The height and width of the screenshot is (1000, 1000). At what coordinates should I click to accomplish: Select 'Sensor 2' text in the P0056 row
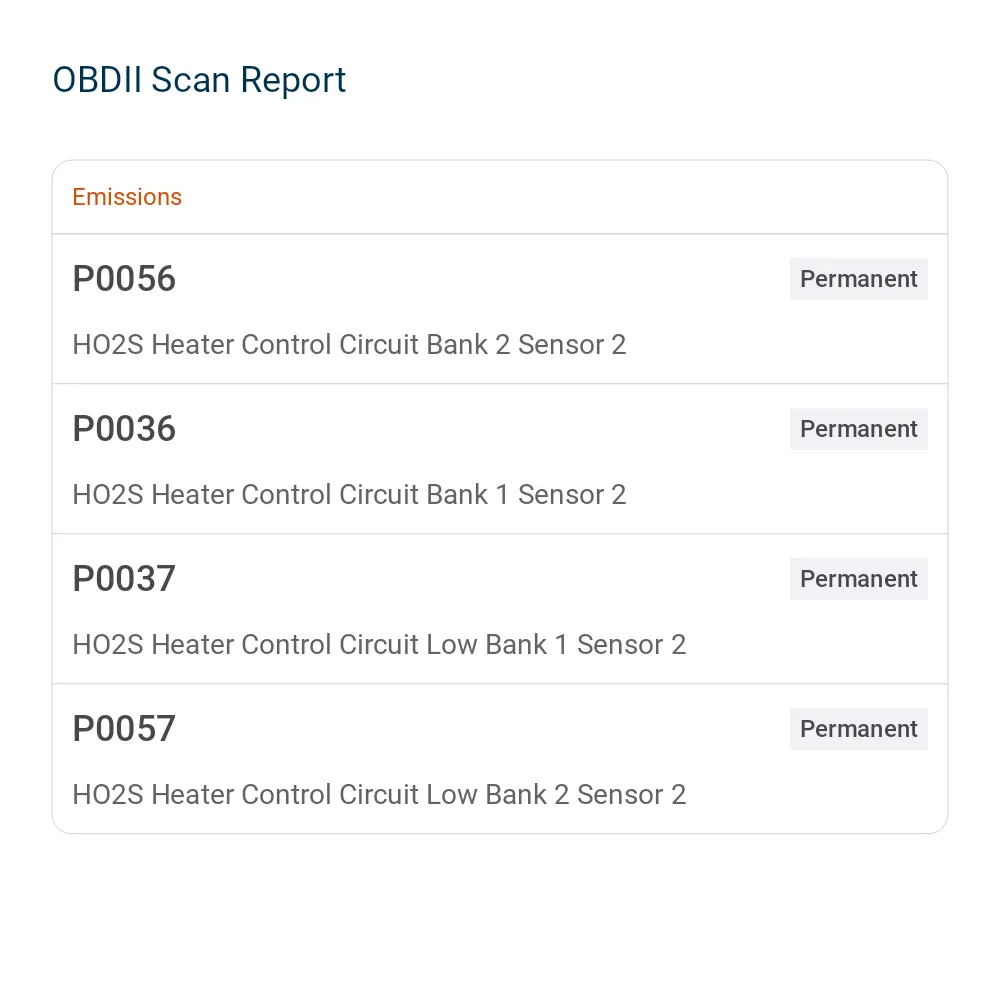pyautogui.click(x=572, y=344)
